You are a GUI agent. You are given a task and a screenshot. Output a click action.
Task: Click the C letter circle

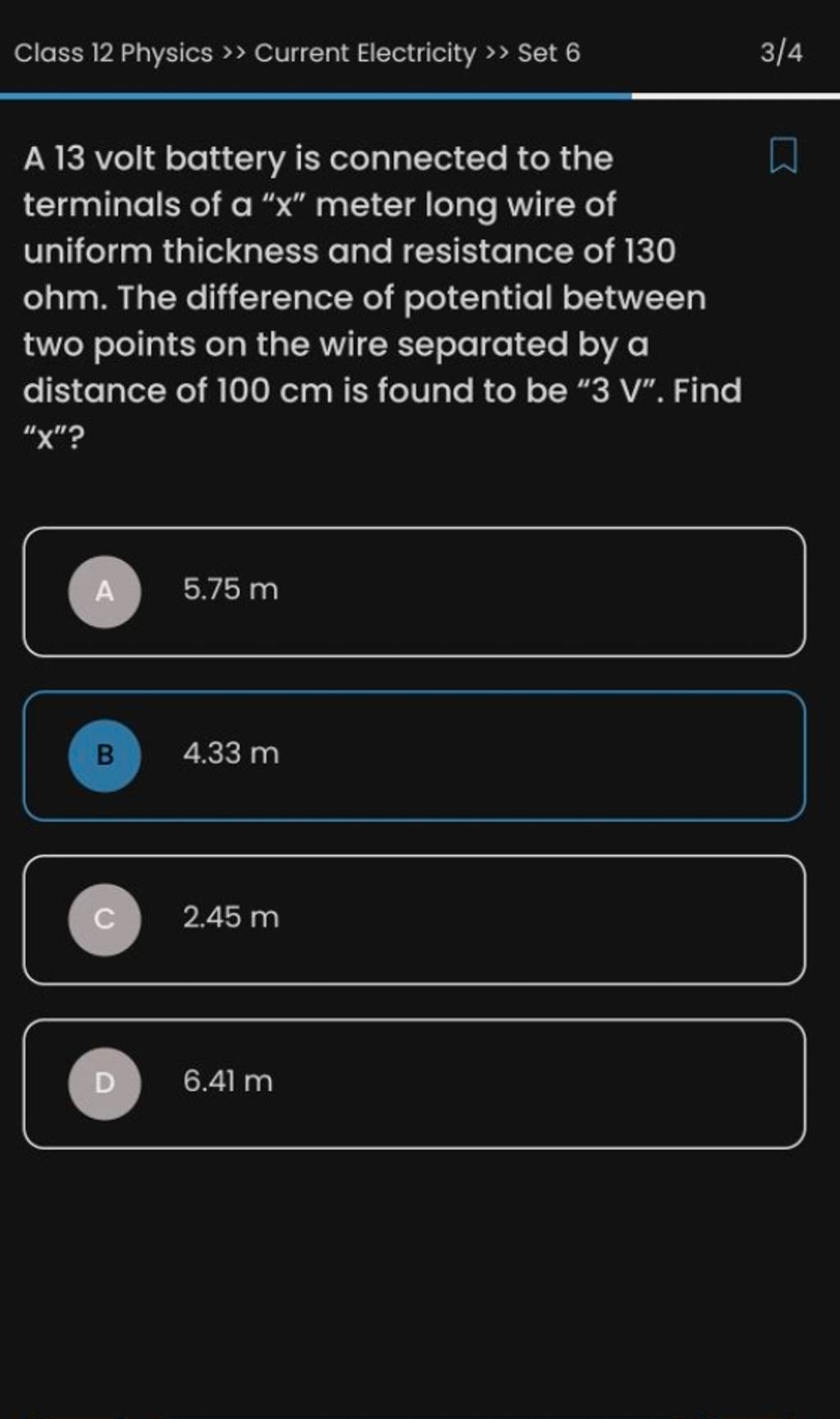point(104,919)
